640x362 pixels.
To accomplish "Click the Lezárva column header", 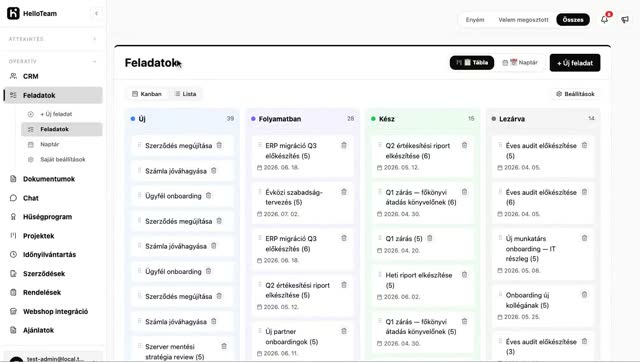I will [543, 119].
